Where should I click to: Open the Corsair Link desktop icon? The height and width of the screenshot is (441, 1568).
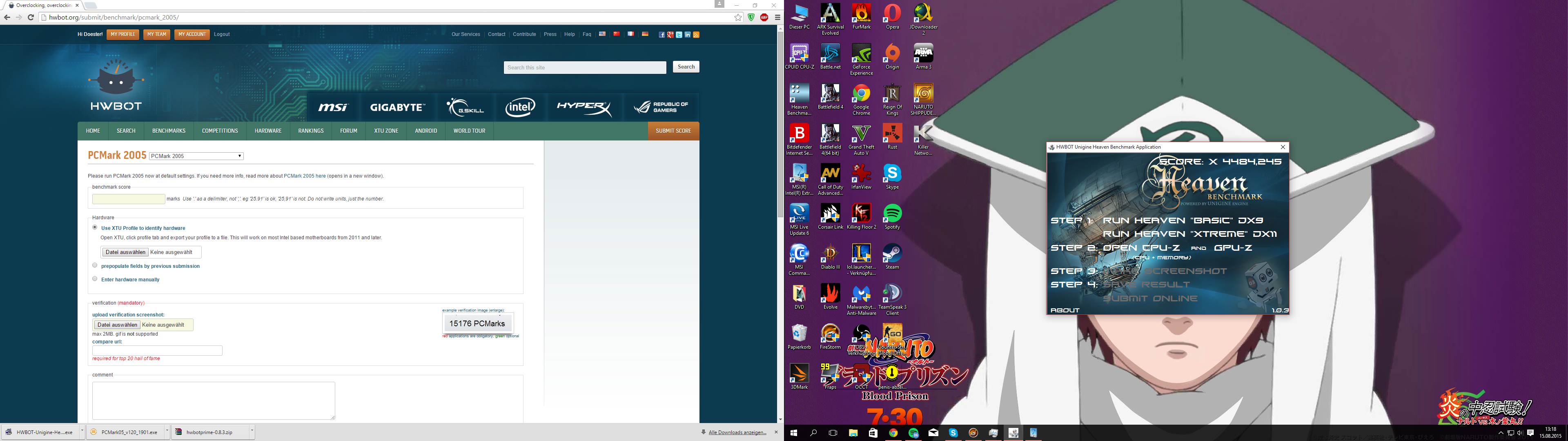click(x=830, y=216)
